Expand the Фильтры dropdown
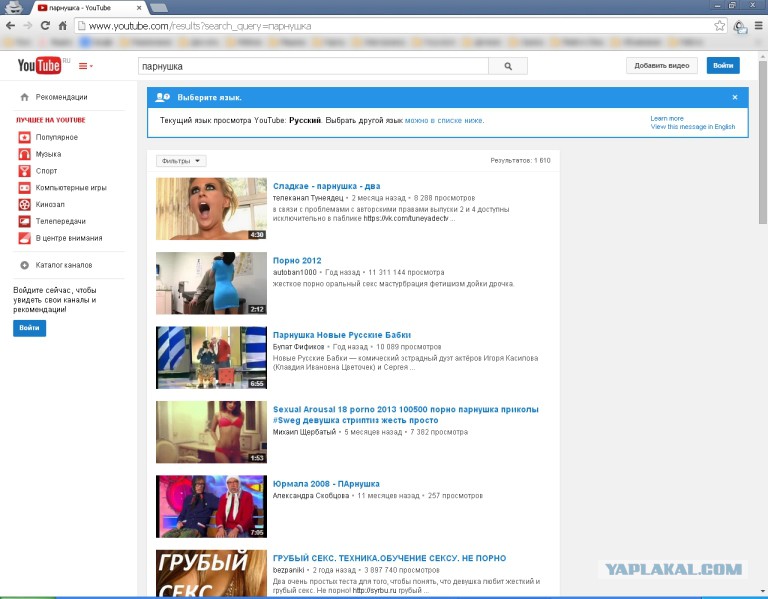 coord(181,160)
